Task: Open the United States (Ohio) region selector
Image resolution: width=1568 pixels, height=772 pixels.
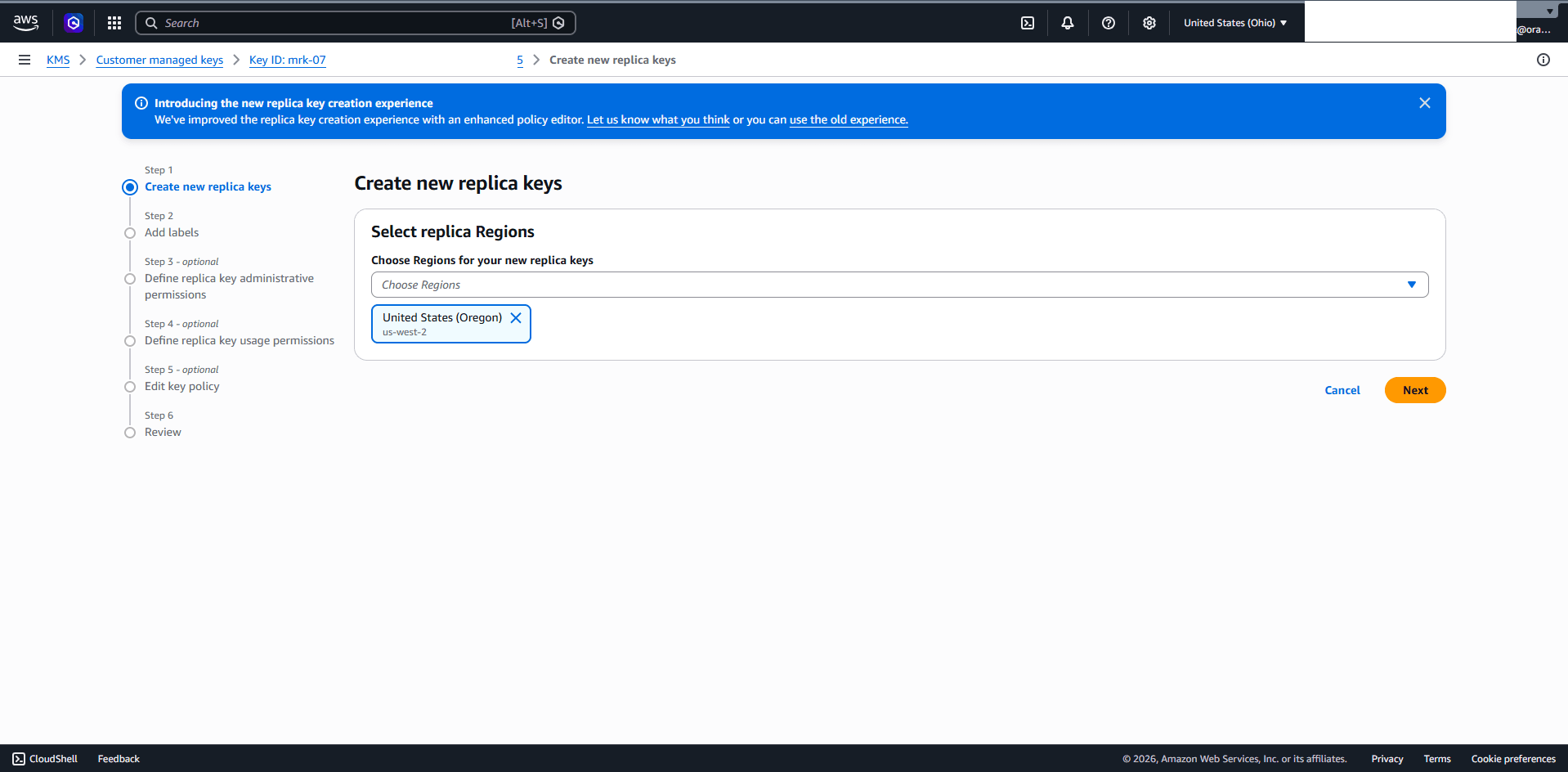Action: click(1234, 22)
